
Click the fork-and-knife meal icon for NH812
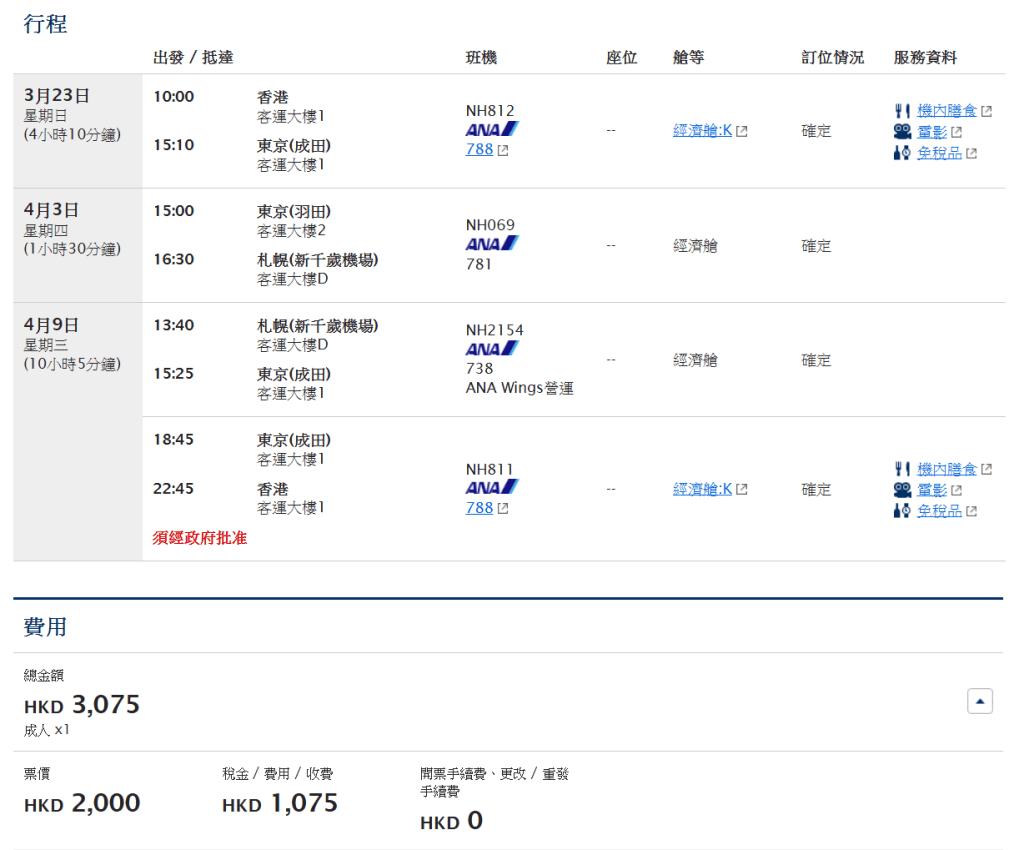coord(902,111)
